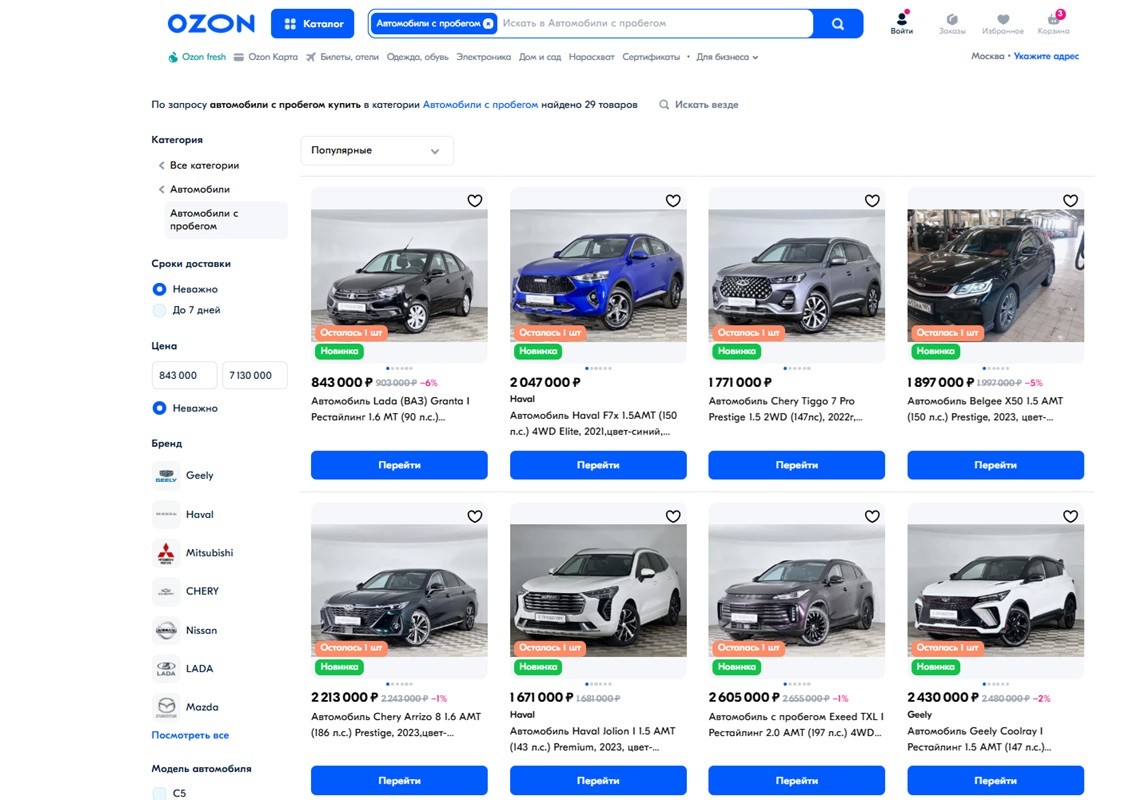Focus the search input field
This screenshot has width=1129, height=800.
pyautogui.click(x=655, y=23)
